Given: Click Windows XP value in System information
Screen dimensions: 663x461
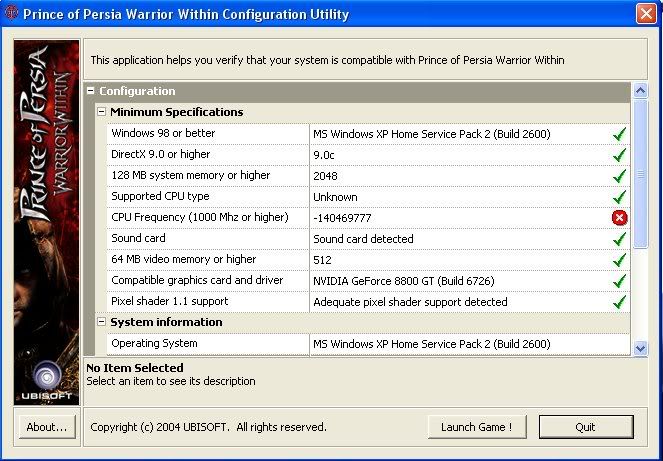Looking at the screenshot, I should click(432, 344).
